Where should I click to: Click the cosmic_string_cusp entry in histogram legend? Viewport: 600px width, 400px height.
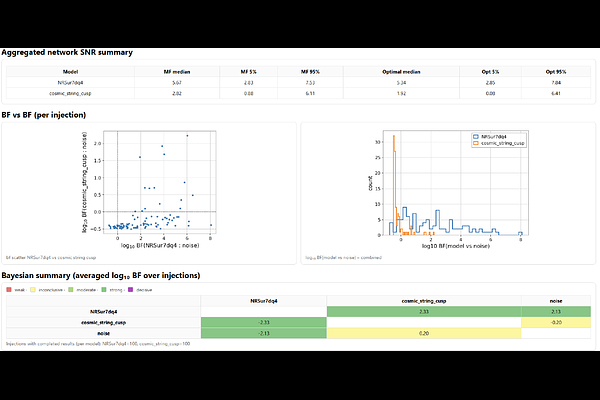point(503,142)
